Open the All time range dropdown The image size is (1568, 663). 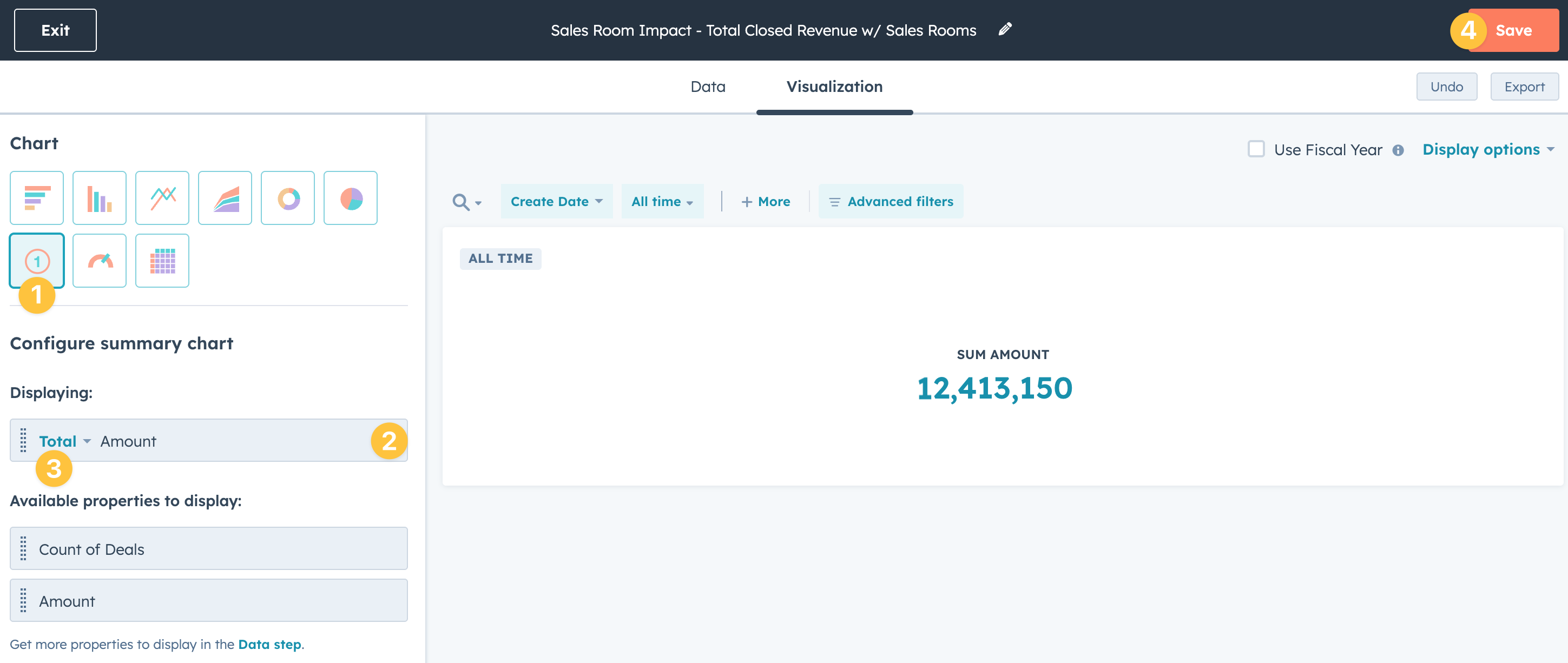pos(662,201)
